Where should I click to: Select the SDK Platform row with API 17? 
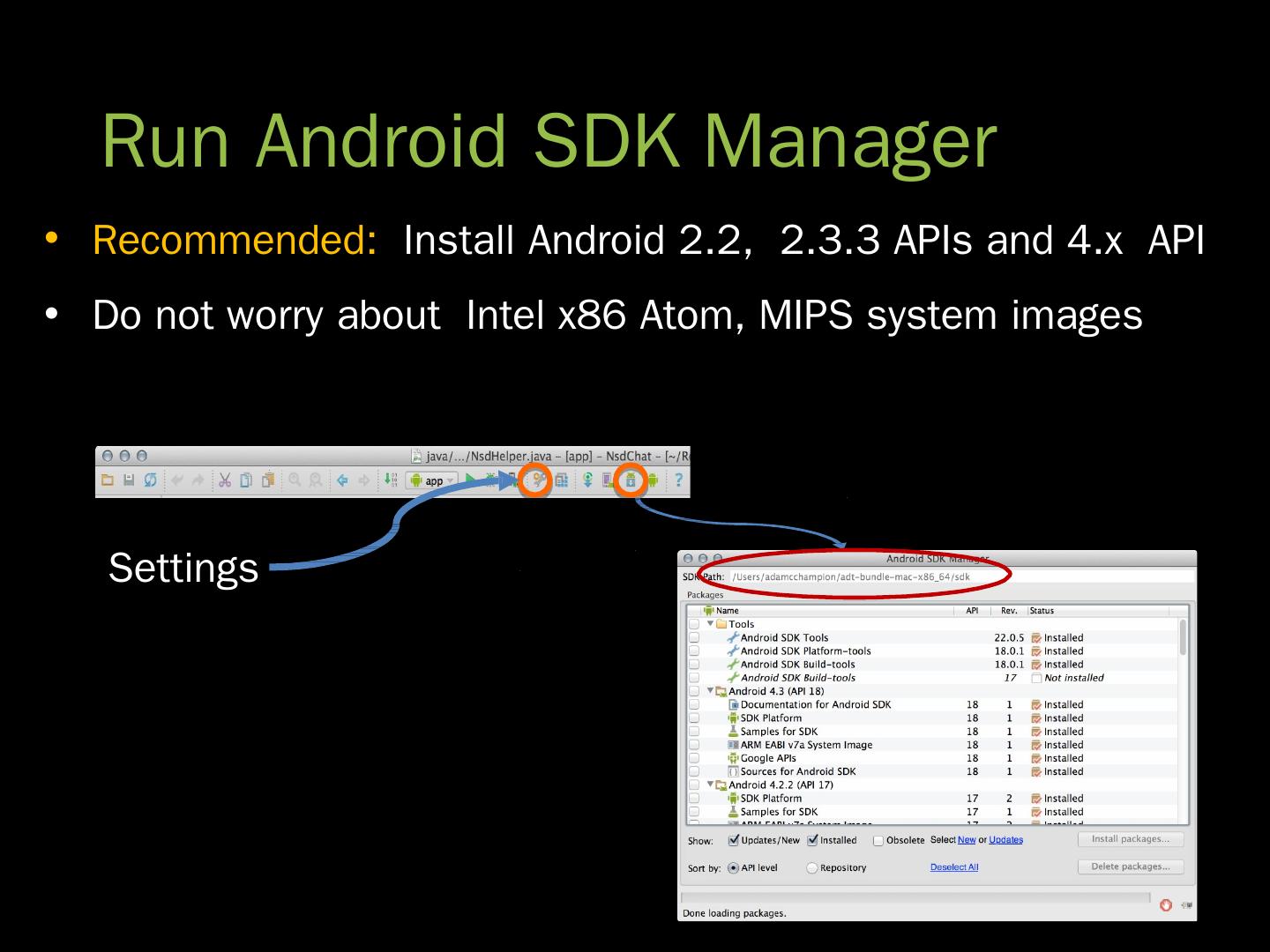point(933,799)
